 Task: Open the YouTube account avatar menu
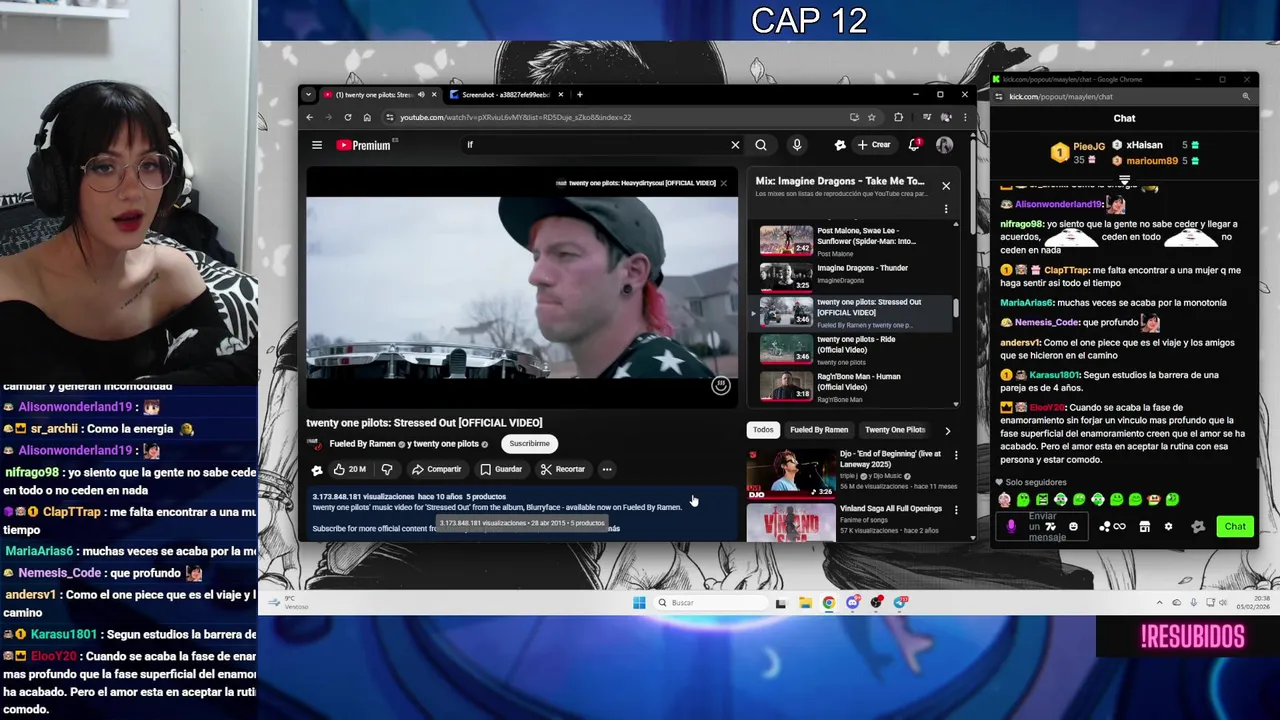(x=944, y=145)
